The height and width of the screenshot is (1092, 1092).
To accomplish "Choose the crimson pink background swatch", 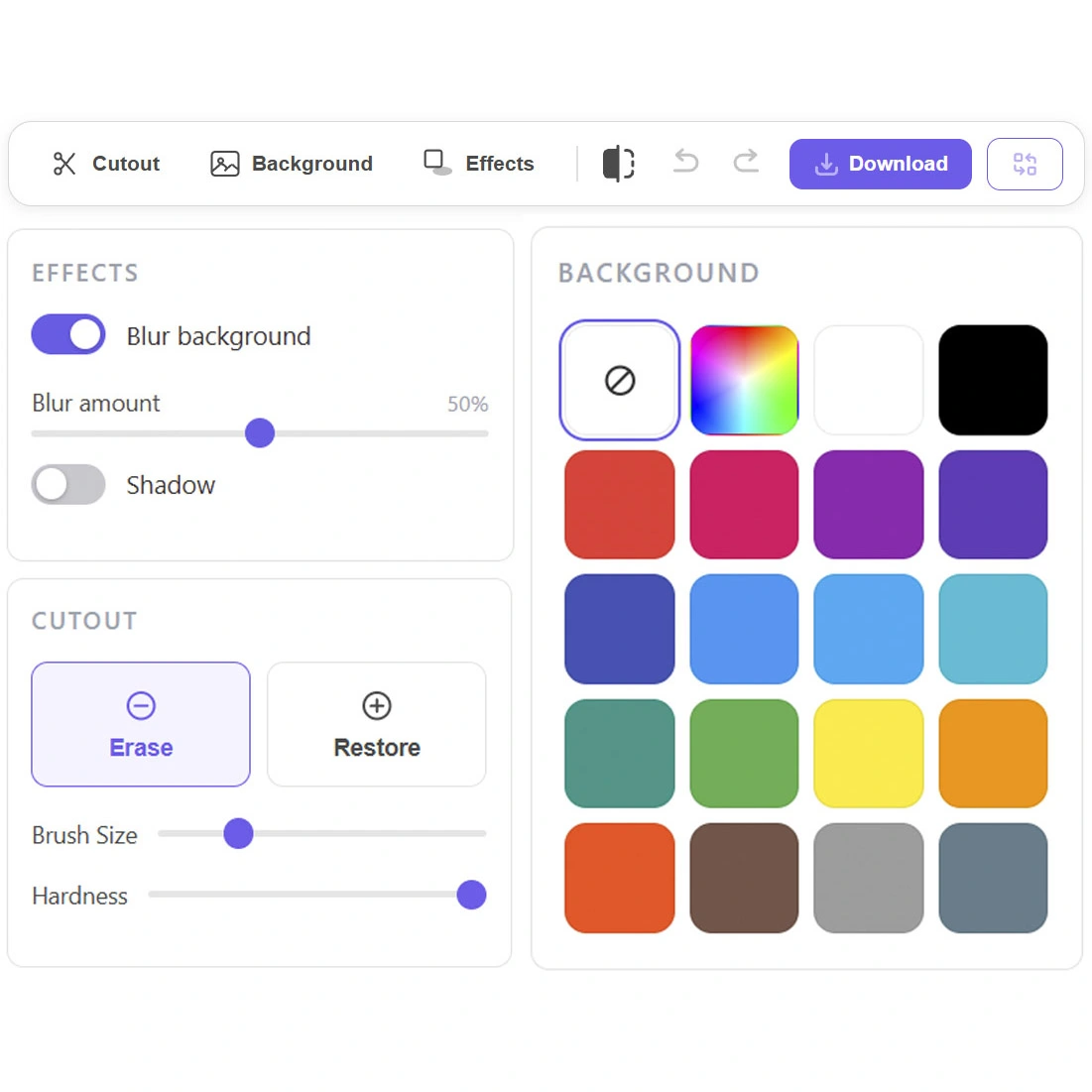I will pos(744,504).
